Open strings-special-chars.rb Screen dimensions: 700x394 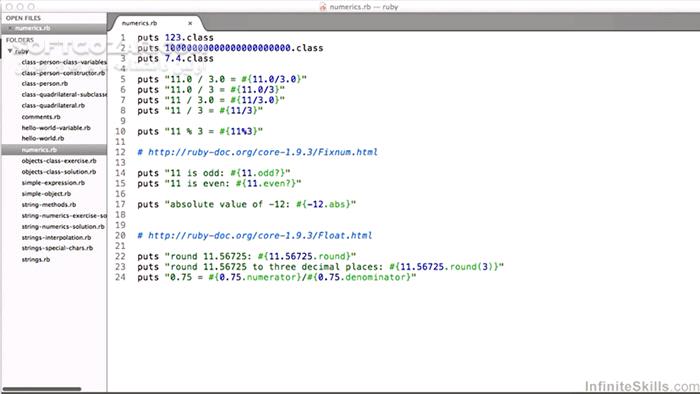click(x=57, y=248)
